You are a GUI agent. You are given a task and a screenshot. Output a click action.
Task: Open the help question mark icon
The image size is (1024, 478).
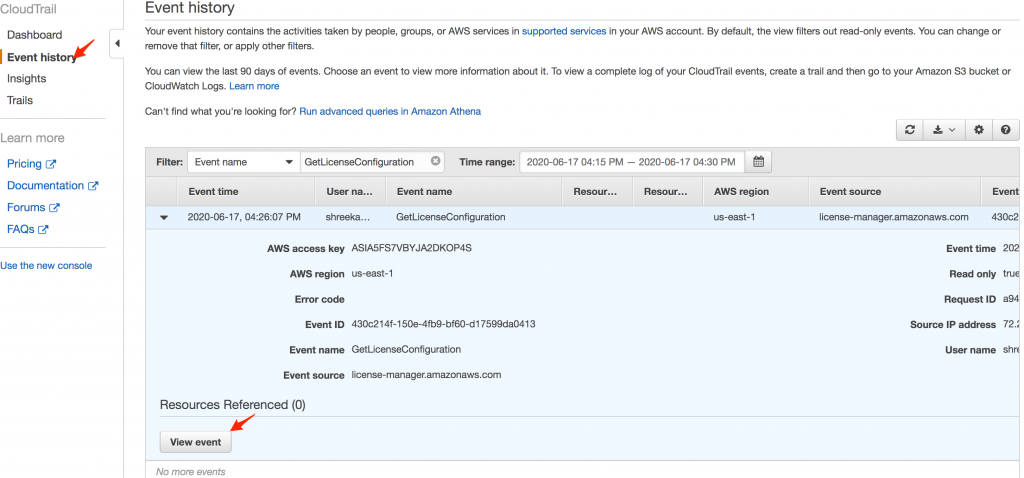[x=1006, y=130]
